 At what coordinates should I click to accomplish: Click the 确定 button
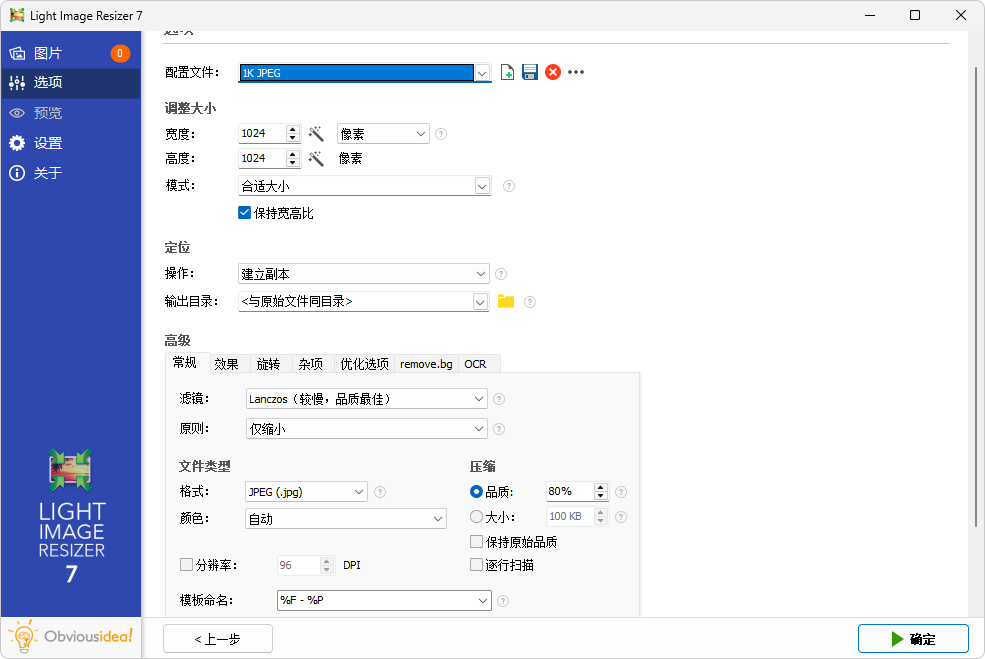(913, 638)
